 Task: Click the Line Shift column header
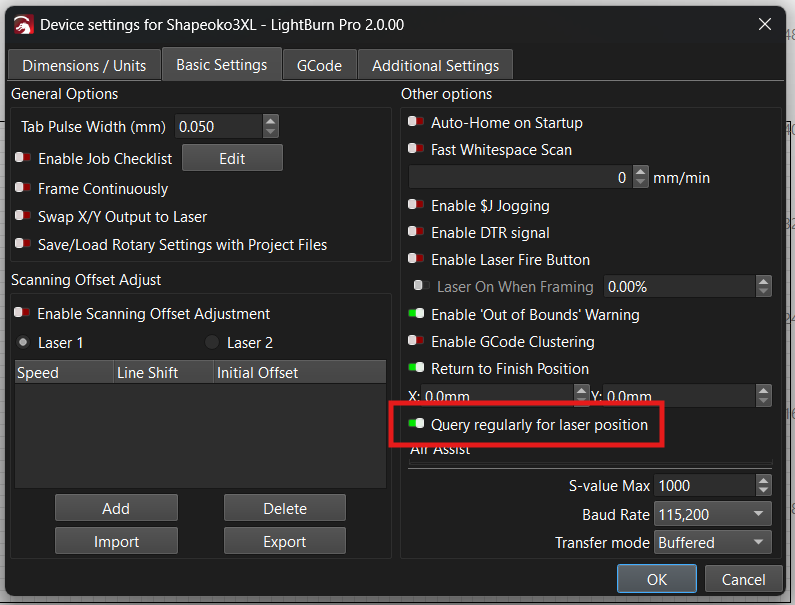point(163,373)
